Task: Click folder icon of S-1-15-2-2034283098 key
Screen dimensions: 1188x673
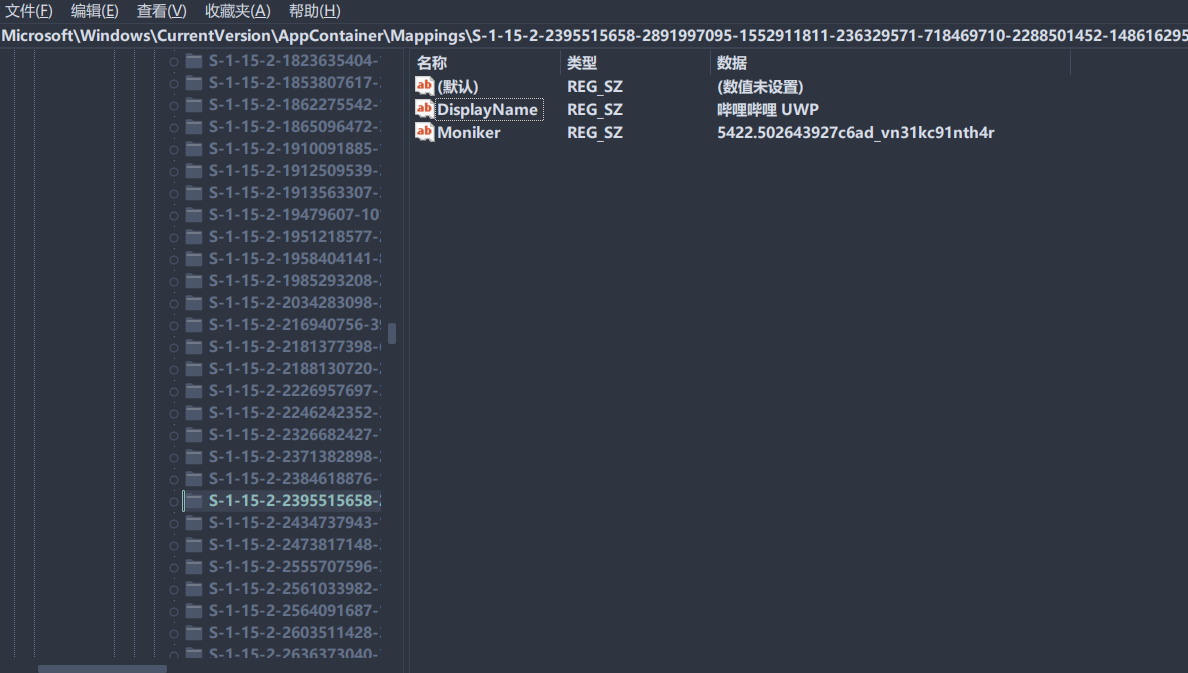Action: pyautogui.click(x=194, y=302)
